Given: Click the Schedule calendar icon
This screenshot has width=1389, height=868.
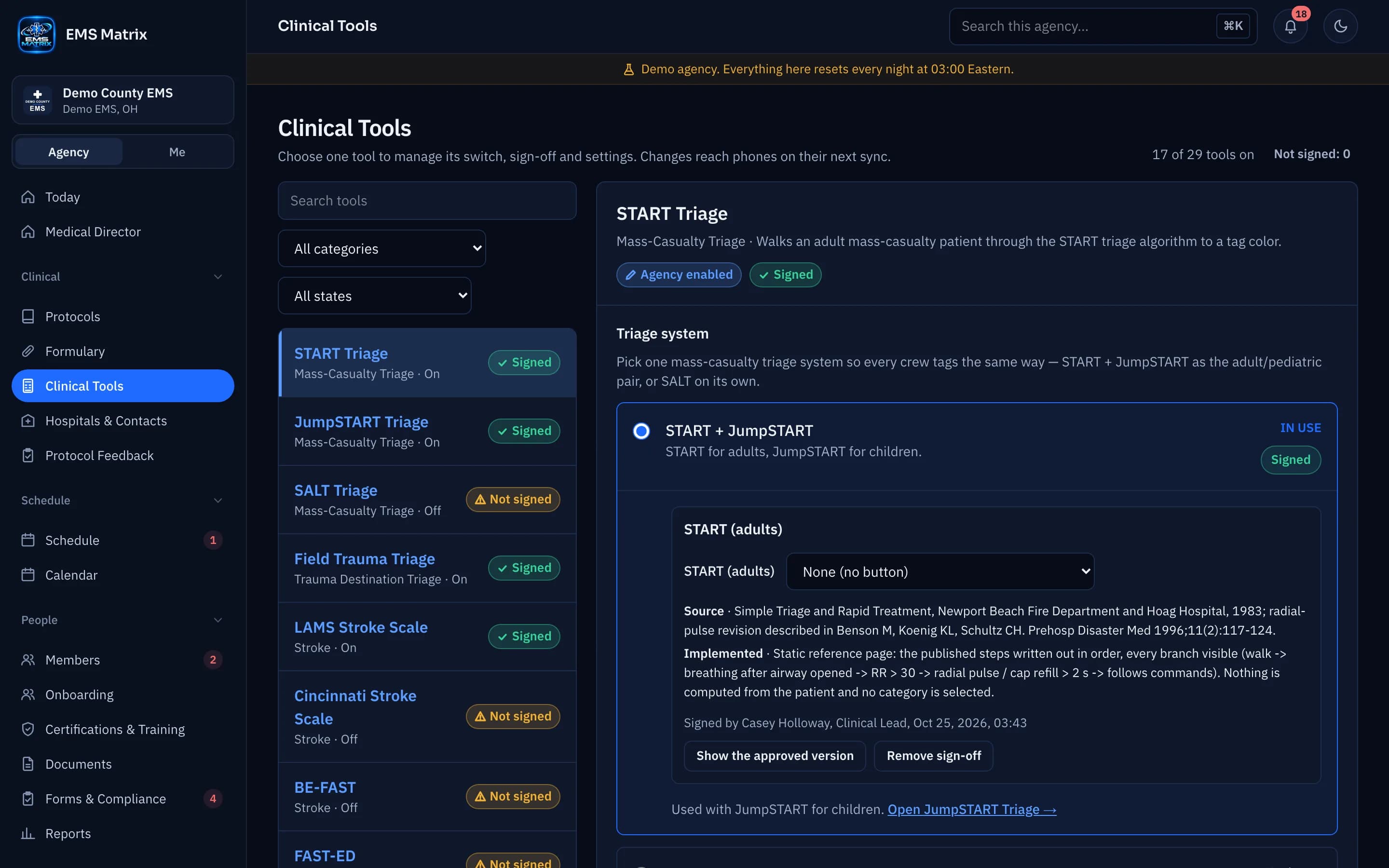Looking at the screenshot, I should [28, 540].
